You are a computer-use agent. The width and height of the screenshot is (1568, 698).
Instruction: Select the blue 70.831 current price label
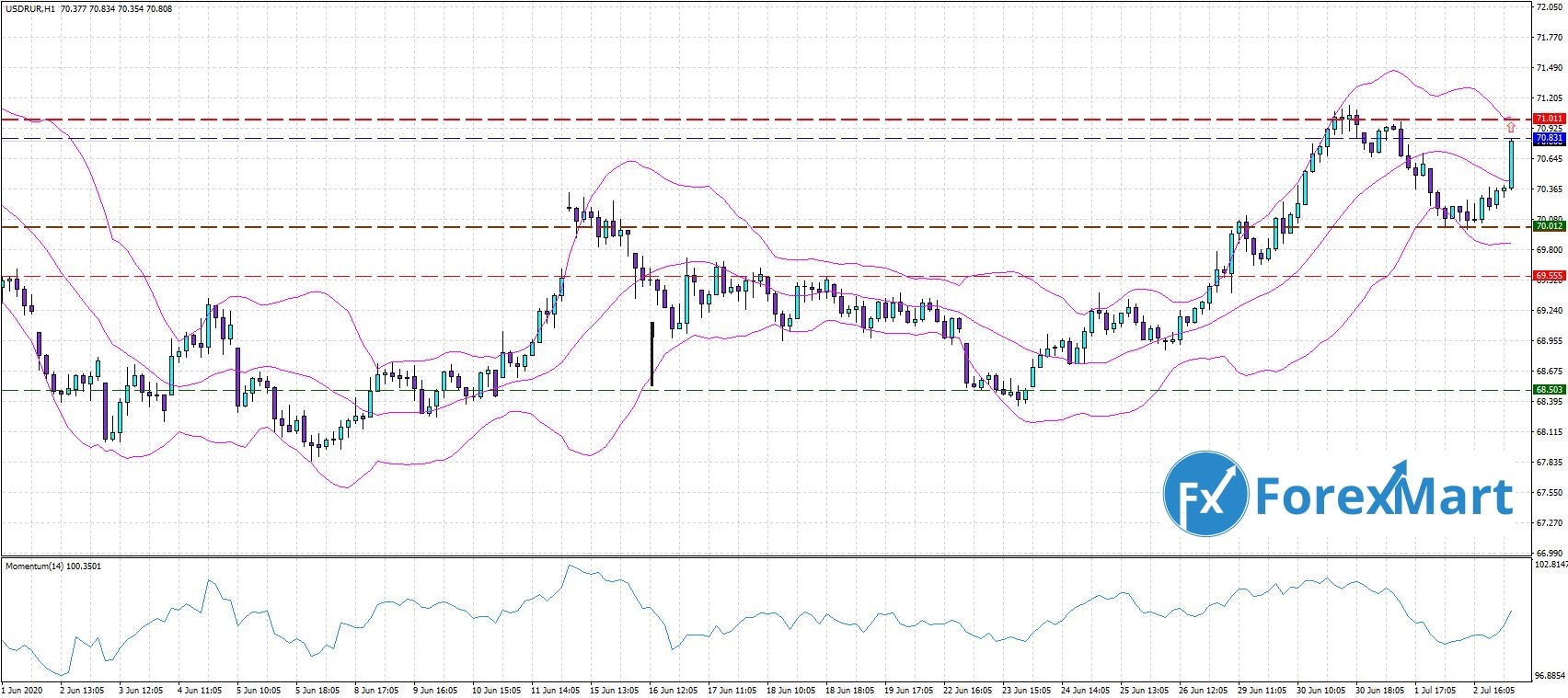coord(1550,138)
